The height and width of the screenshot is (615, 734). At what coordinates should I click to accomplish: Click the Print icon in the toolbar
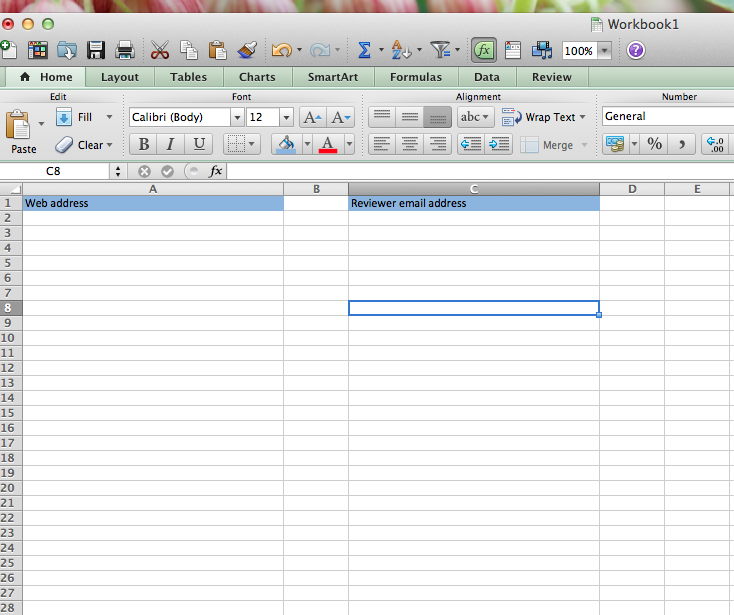click(x=125, y=50)
